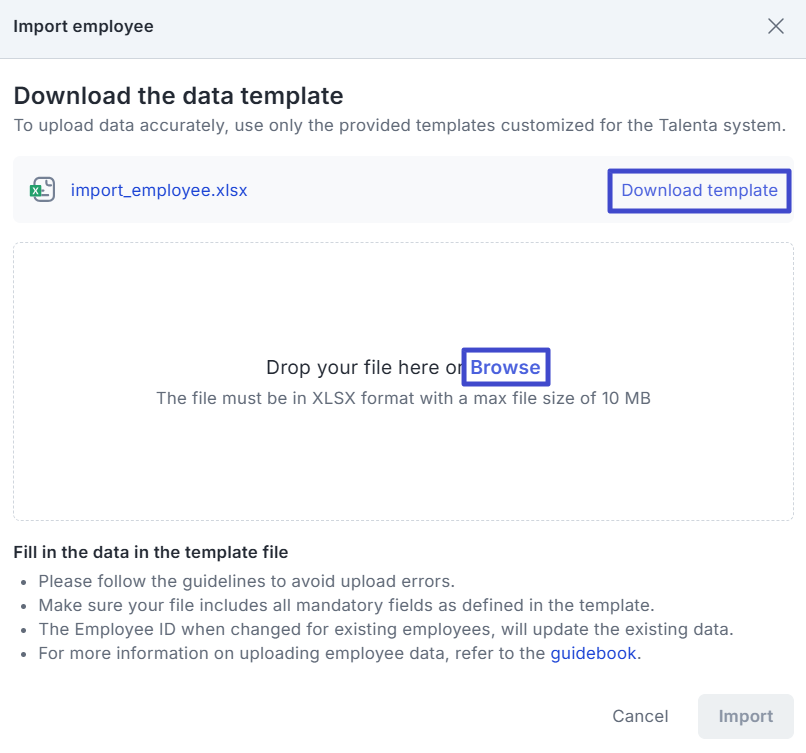The width and height of the screenshot is (806, 753).
Task: Click the 'Please follow the guidelines' bullet
Action: pyautogui.click(x=246, y=580)
